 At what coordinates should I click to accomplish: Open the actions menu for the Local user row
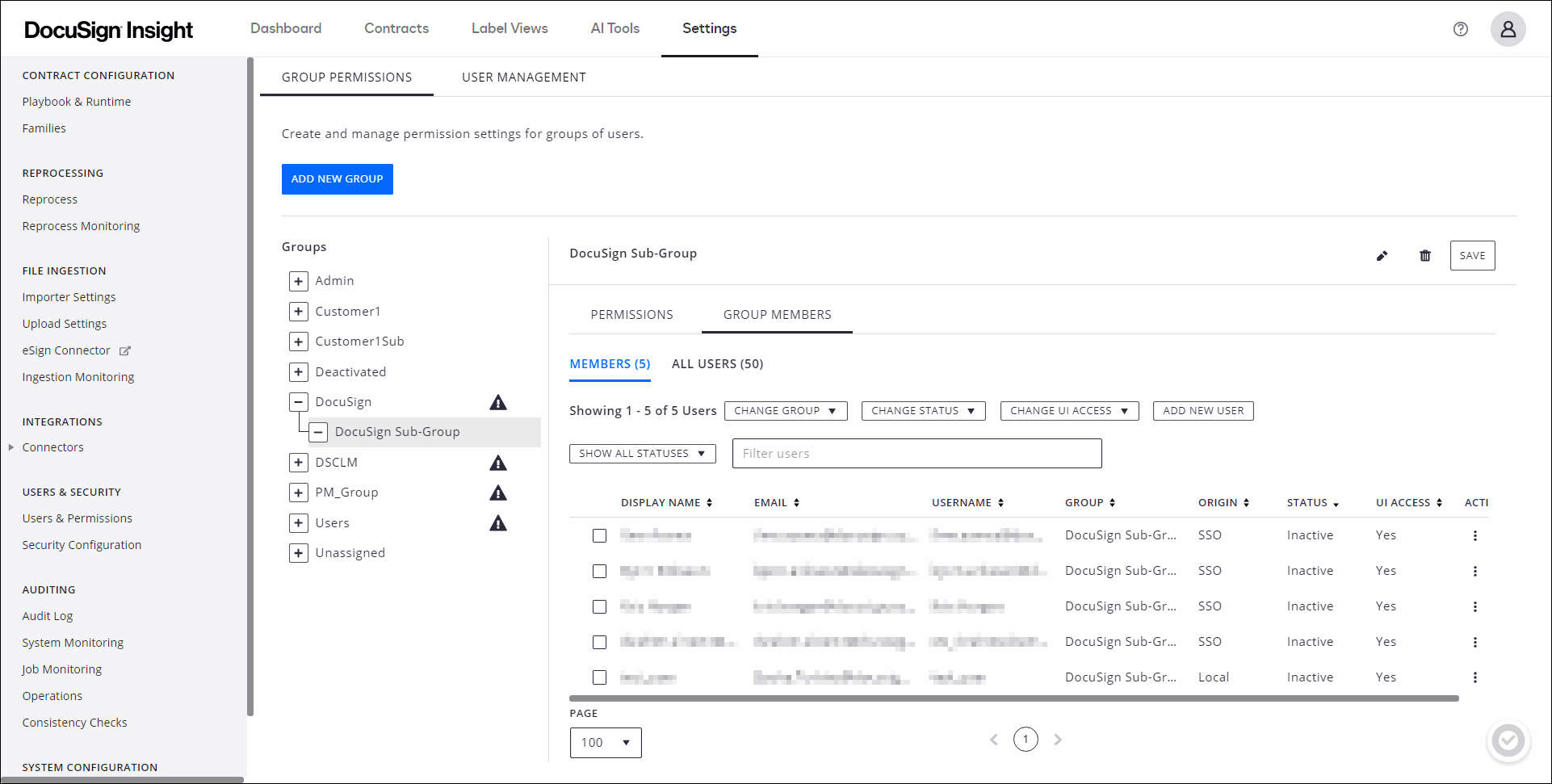(x=1474, y=677)
